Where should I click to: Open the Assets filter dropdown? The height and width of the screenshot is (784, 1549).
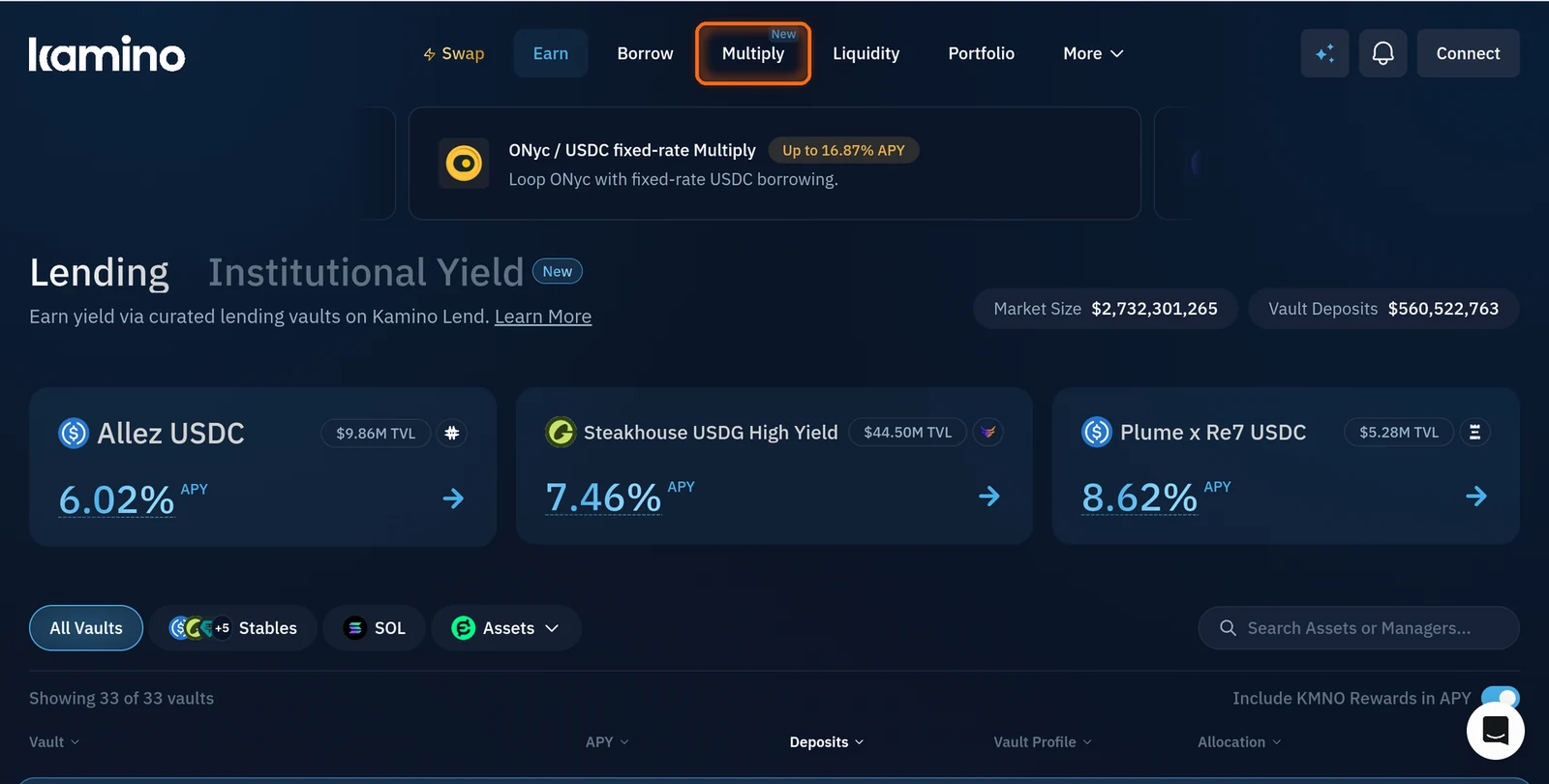click(506, 628)
